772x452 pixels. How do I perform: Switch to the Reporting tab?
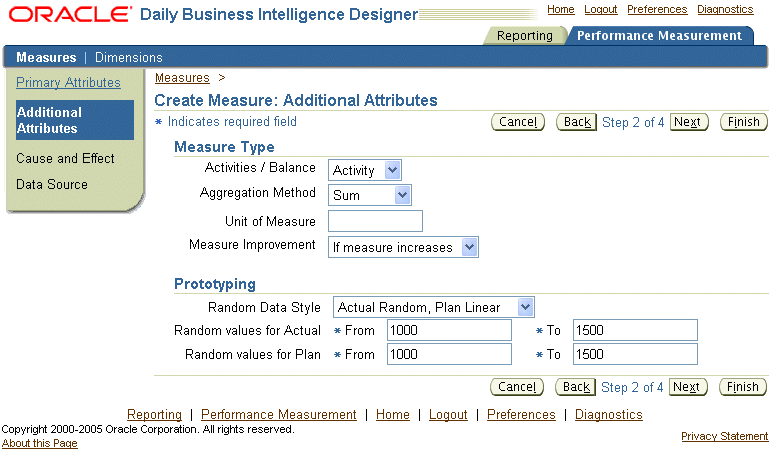[524, 36]
